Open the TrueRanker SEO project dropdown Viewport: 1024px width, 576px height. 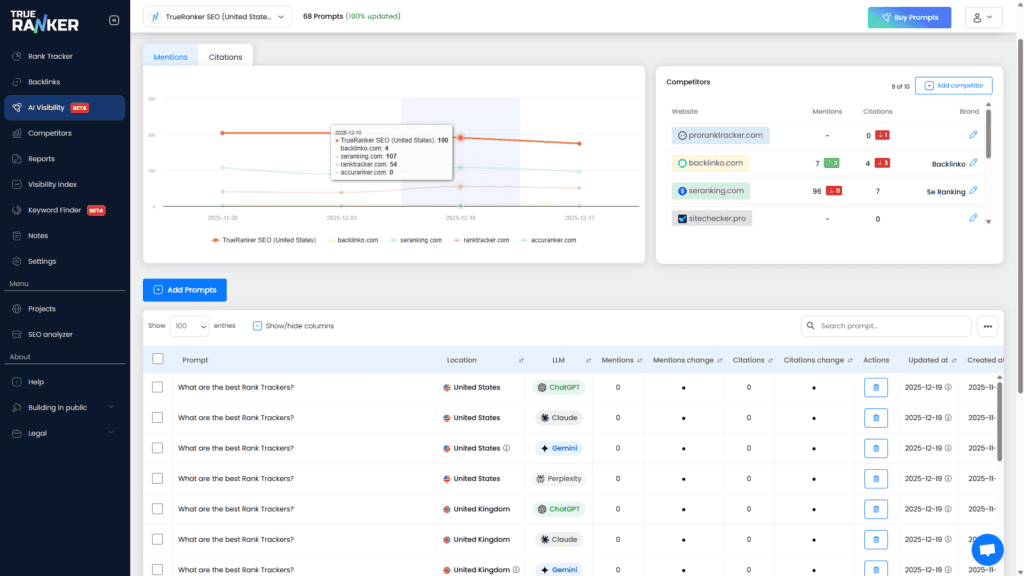coord(218,17)
